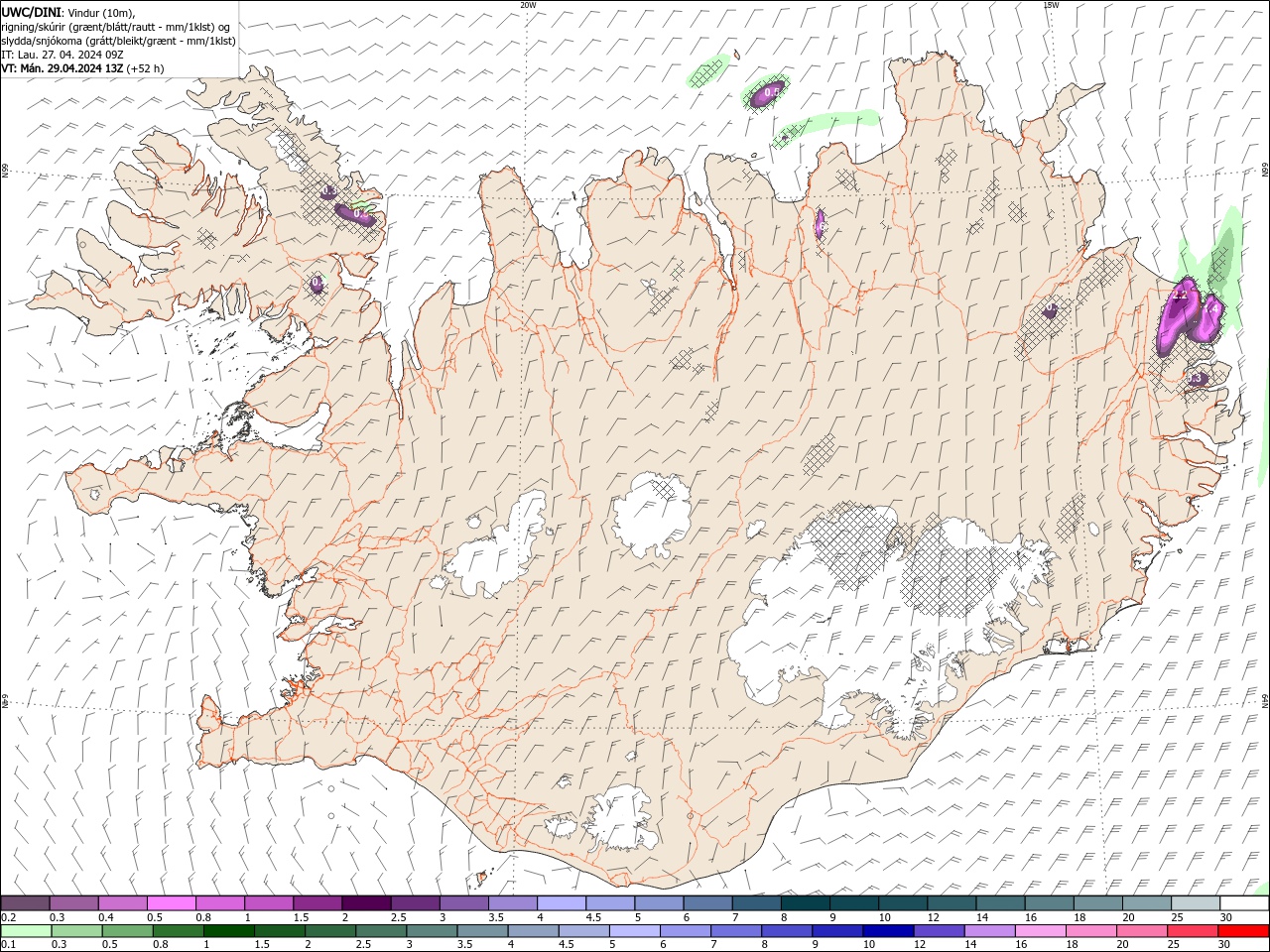Select the 30 pure red rain legend swatch
The image size is (1270, 952).
point(1242,931)
